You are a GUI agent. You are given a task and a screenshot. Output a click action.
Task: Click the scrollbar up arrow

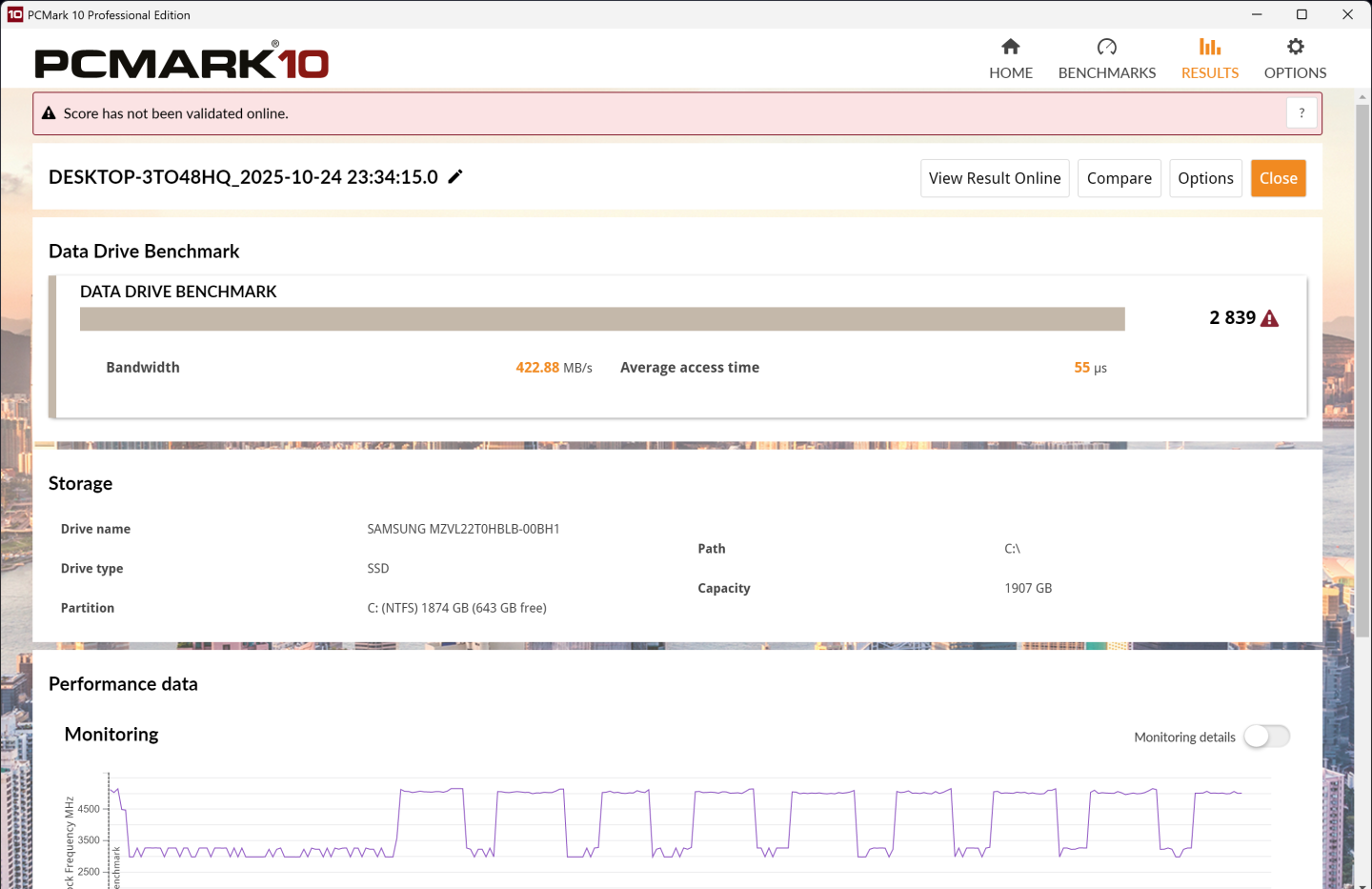click(x=1363, y=95)
